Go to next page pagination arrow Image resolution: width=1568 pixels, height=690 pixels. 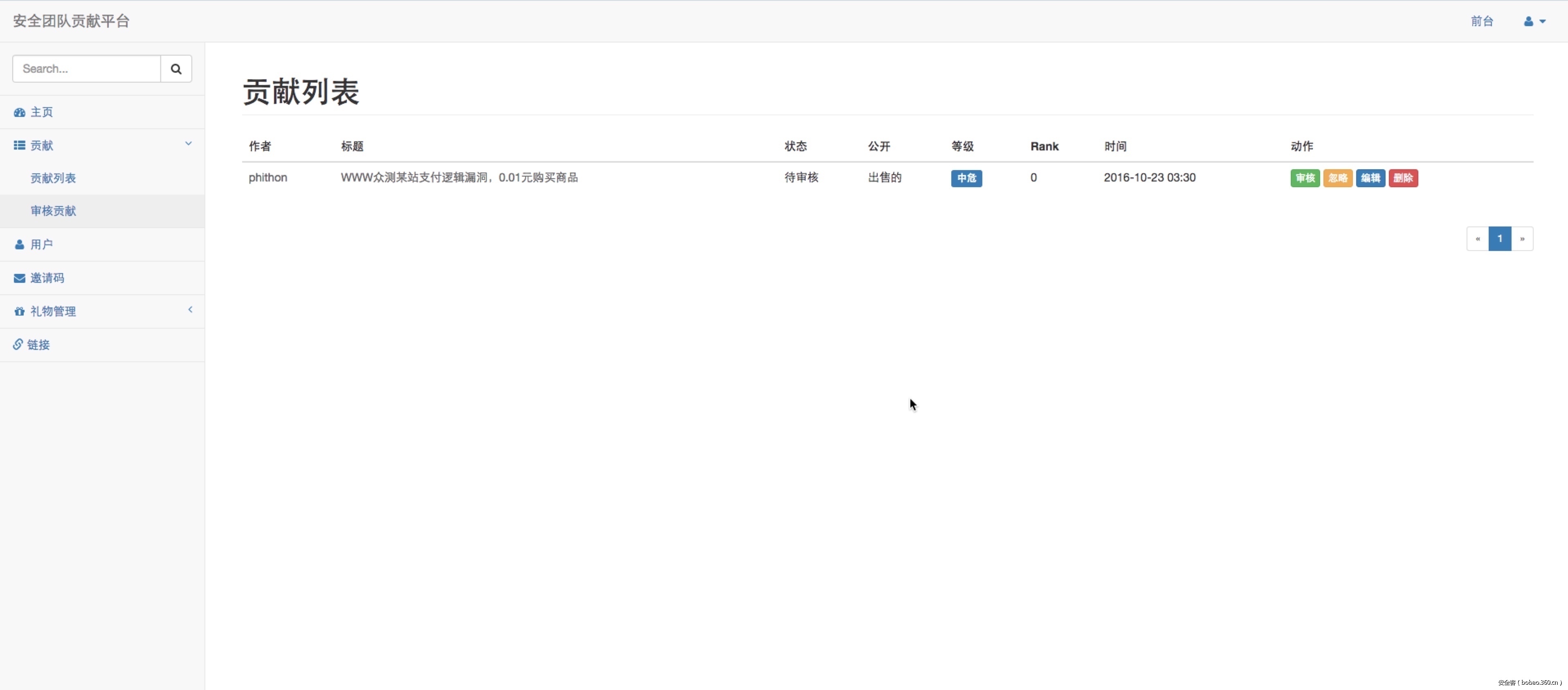pyautogui.click(x=1522, y=239)
